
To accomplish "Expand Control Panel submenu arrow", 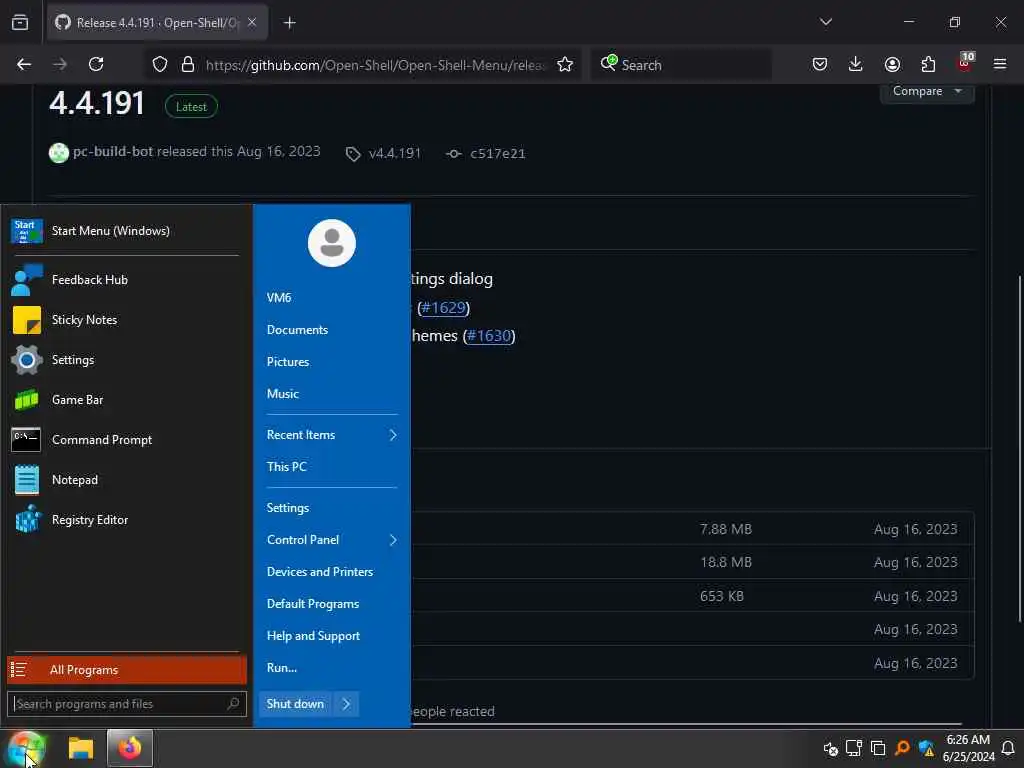I will pyautogui.click(x=393, y=540).
